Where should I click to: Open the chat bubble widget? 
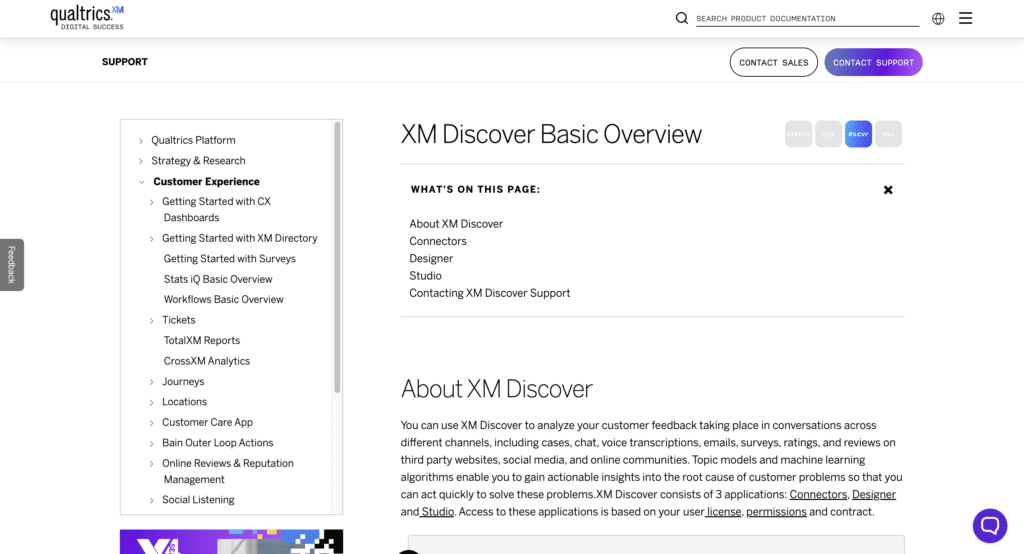pyautogui.click(x=989, y=525)
